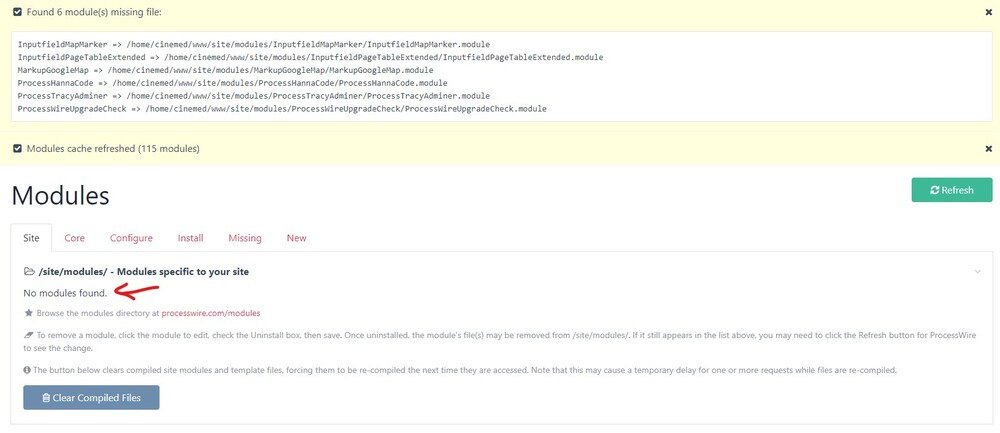Select the Site tab
Image resolution: width=1000 pixels, height=433 pixels.
click(x=31, y=238)
